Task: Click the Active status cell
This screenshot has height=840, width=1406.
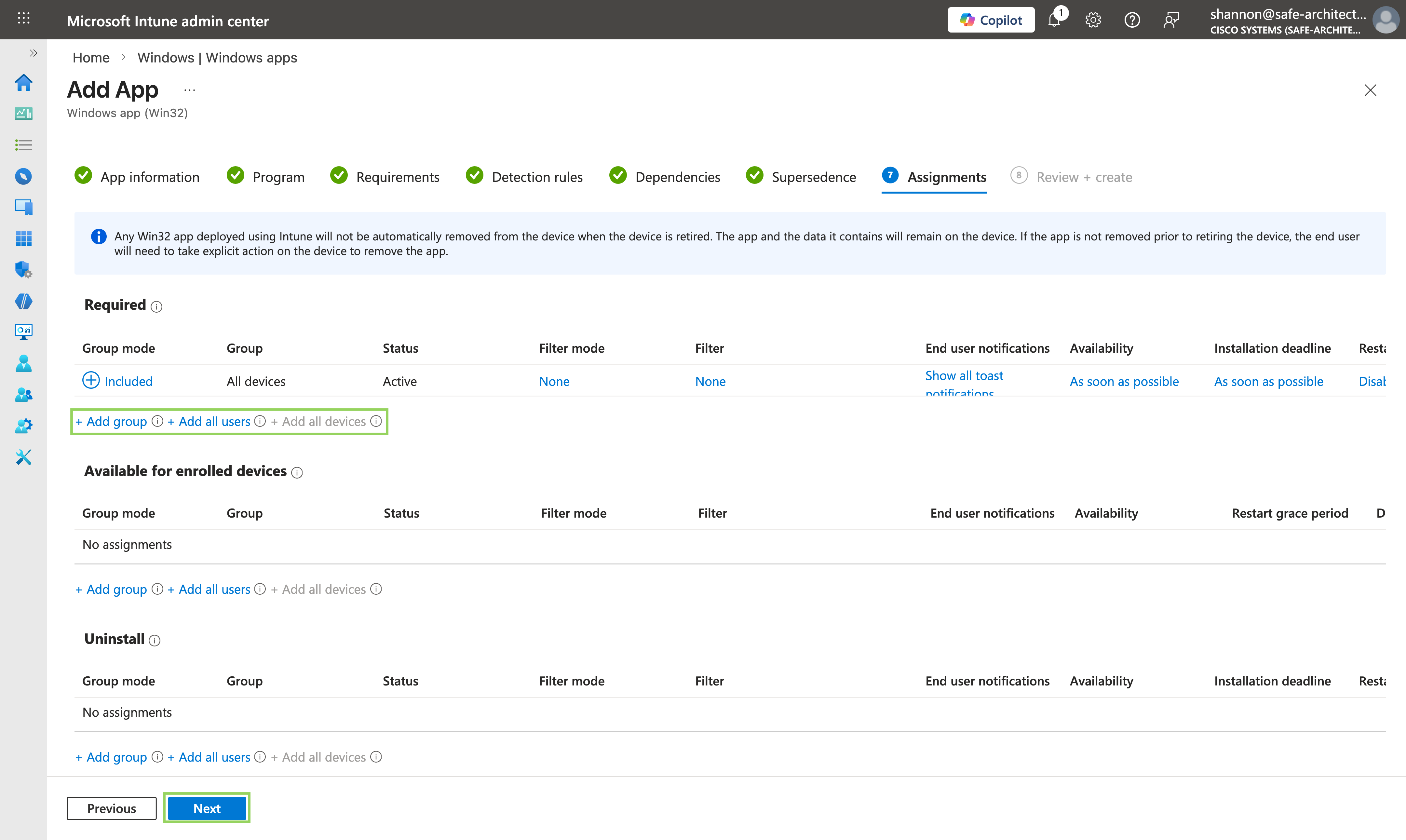Action: click(x=399, y=382)
